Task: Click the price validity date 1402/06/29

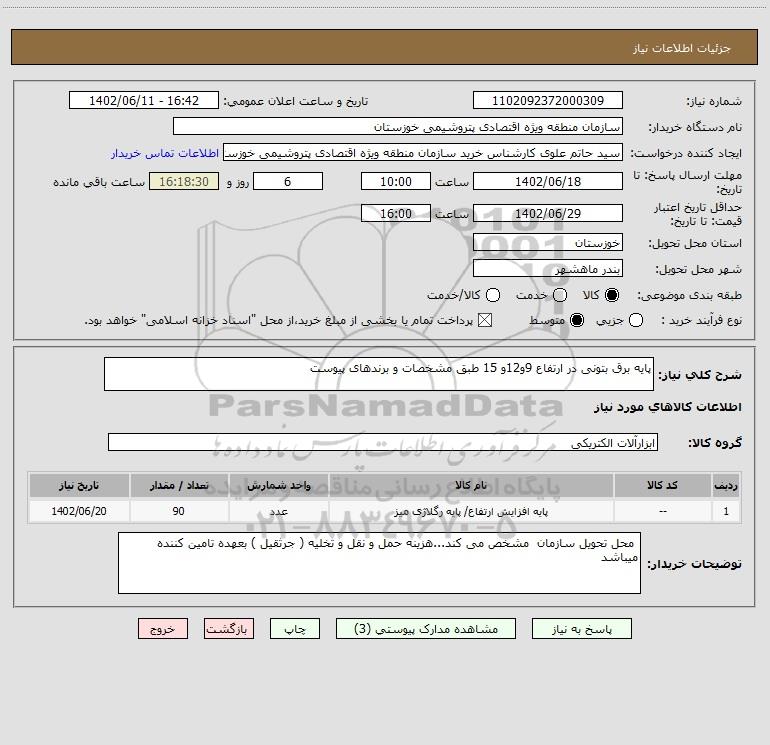Action: 548,213
